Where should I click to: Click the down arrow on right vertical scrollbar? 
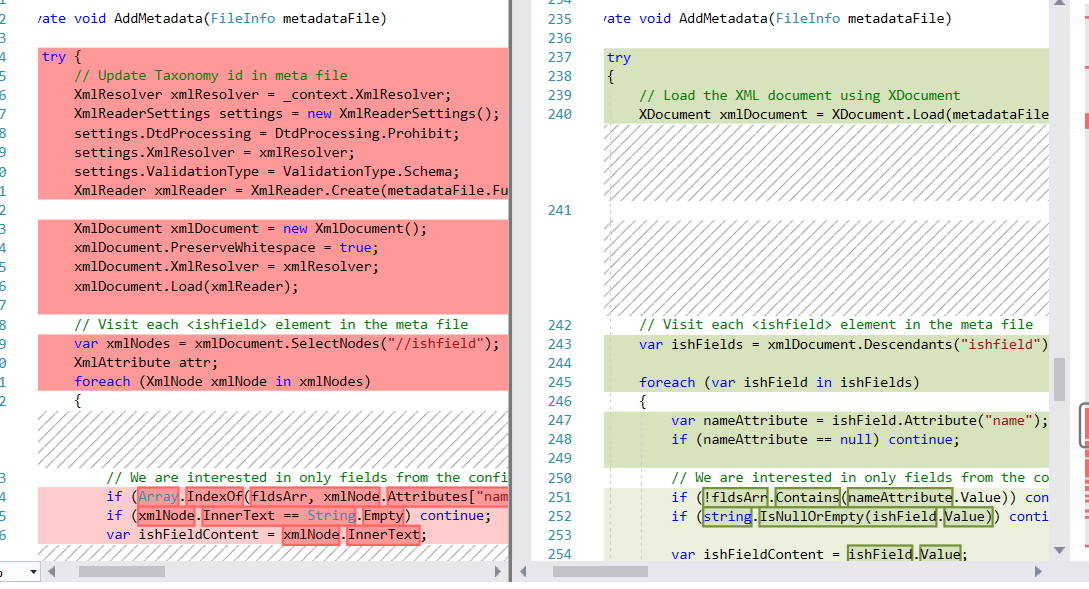pos(1059,550)
